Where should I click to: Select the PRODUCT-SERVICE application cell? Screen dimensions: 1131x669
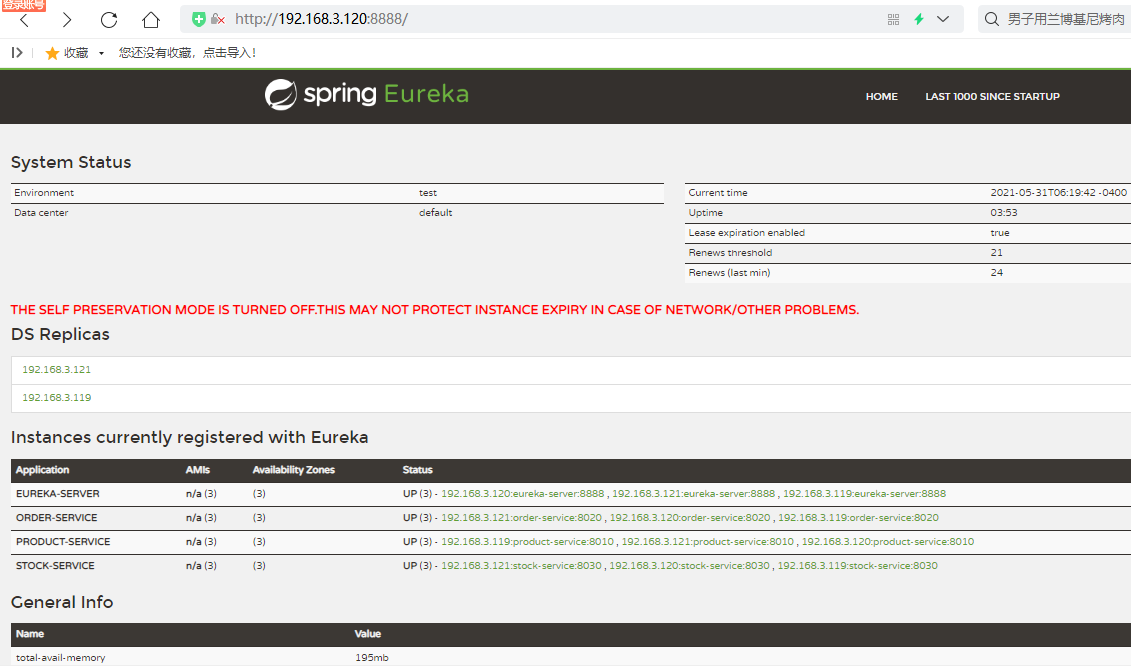pyautogui.click(x=63, y=541)
